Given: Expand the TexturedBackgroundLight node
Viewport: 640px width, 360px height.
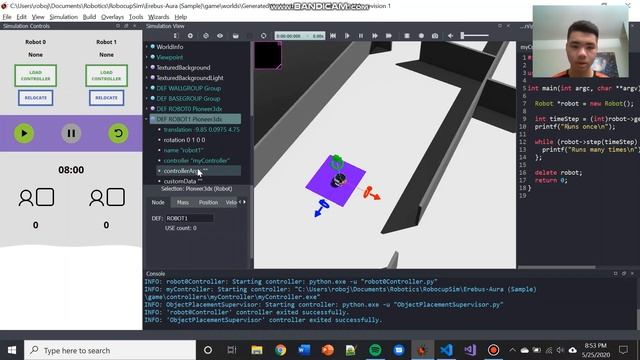Looking at the screenshot, I should point(147,78).
